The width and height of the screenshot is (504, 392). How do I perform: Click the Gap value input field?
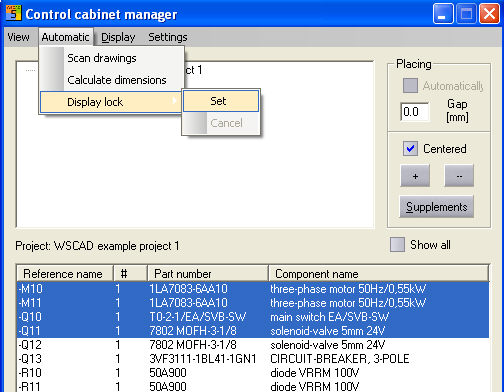[415, 112]
